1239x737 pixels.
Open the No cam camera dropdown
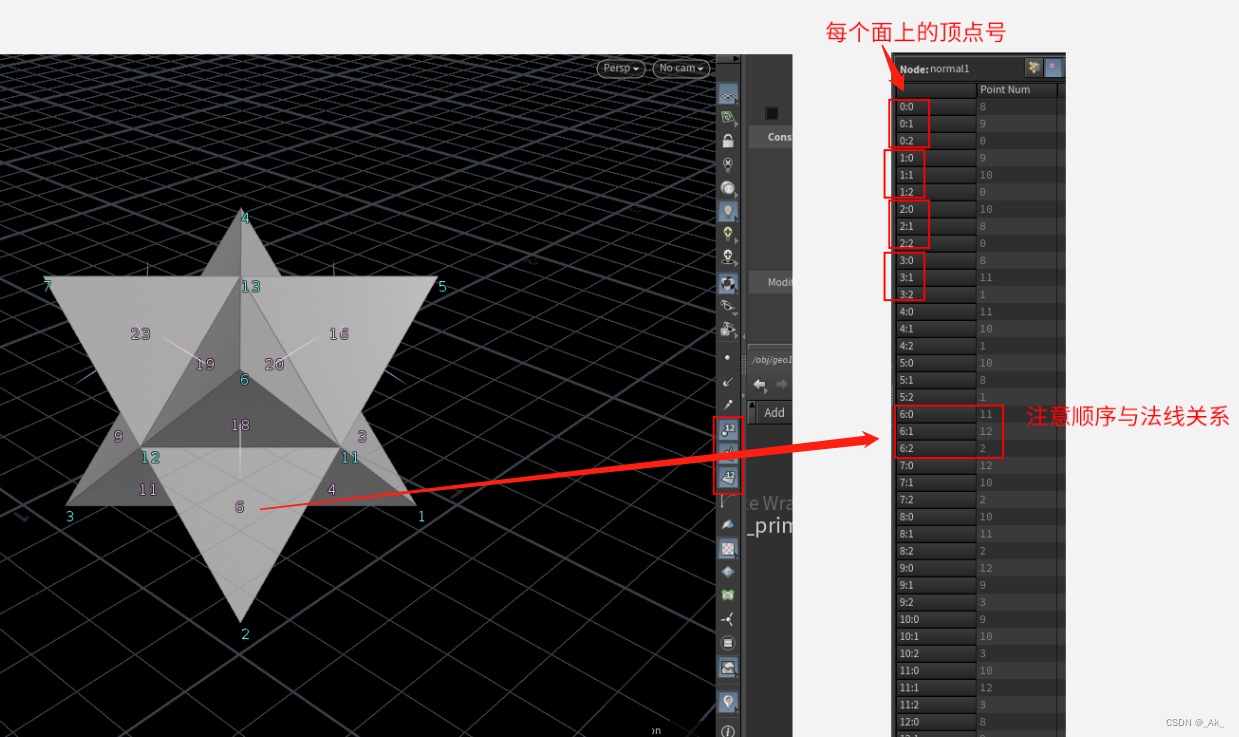coord(681,68)
